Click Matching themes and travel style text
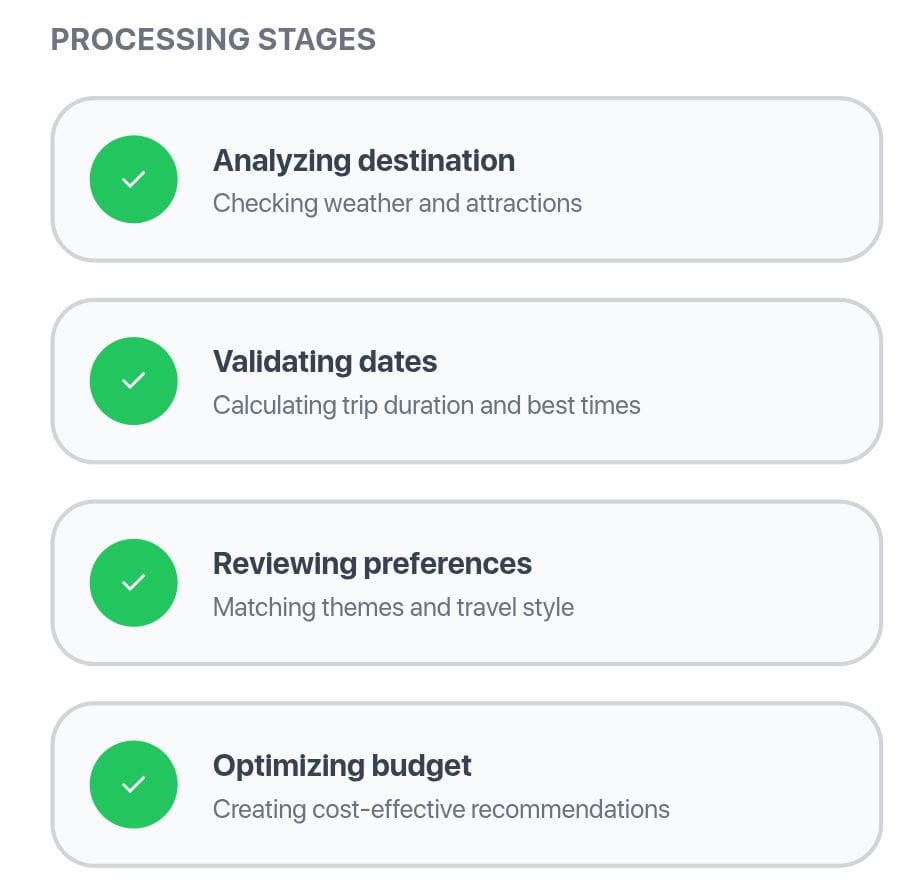 click(393, 607)
